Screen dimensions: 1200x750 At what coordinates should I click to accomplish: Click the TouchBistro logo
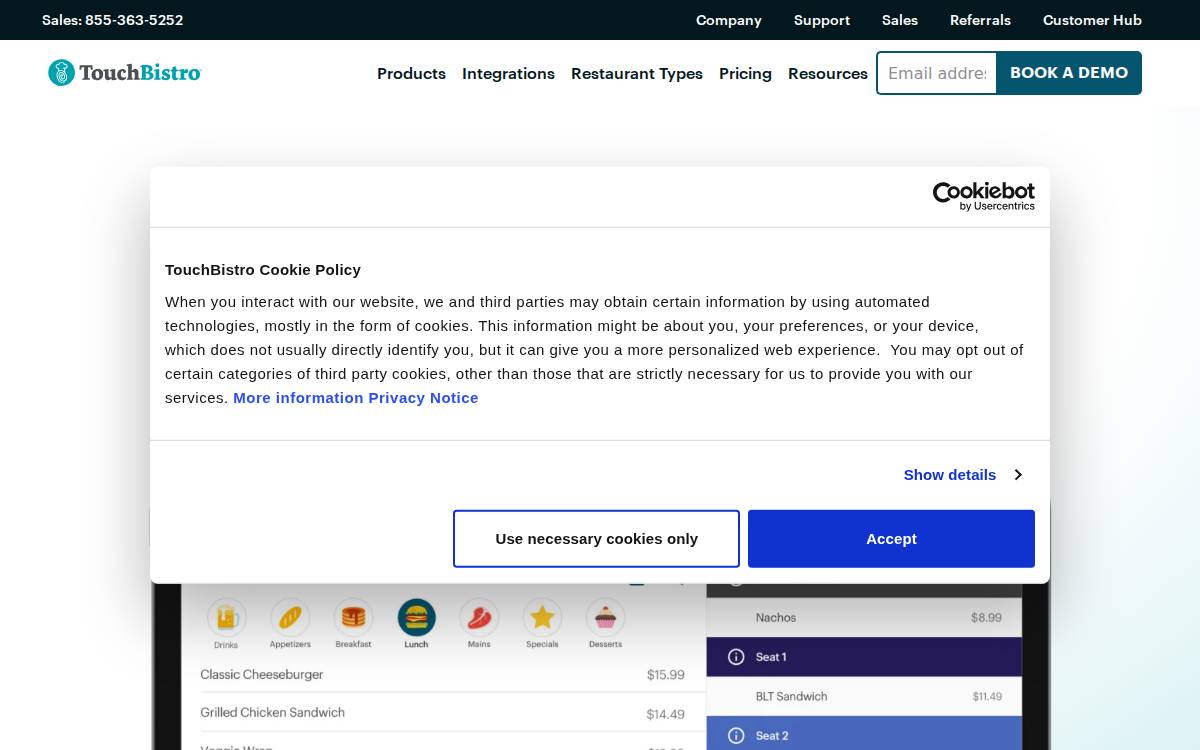click(x=125, y=73)
